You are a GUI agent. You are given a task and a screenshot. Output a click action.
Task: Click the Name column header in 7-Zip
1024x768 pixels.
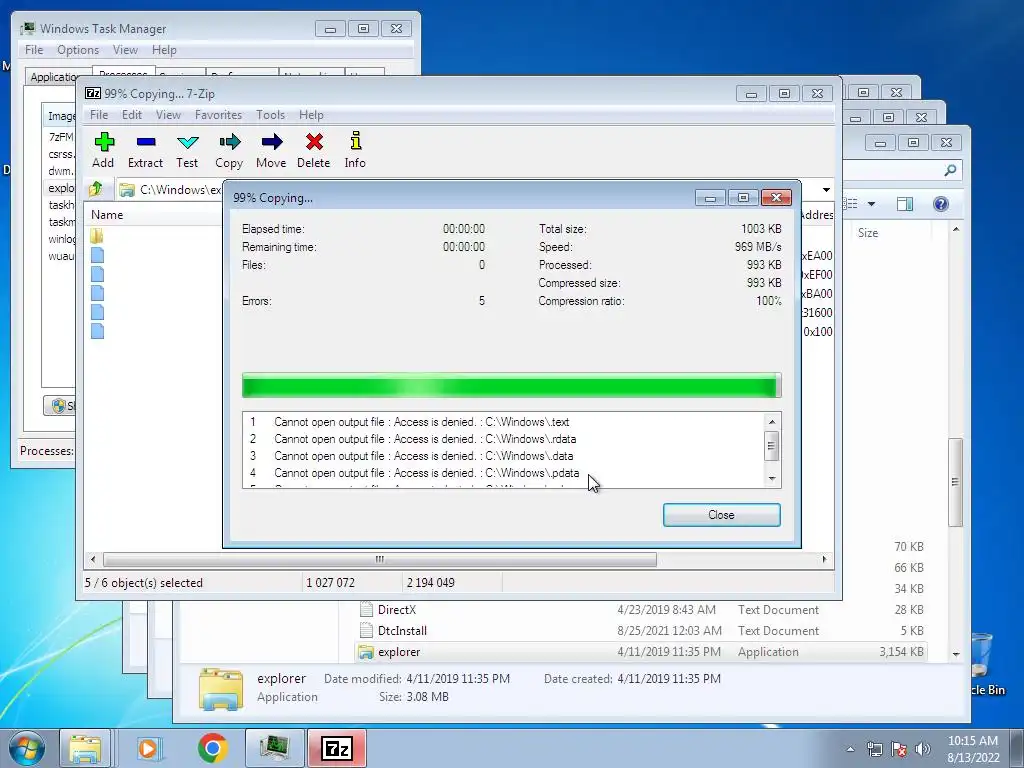[154, 215]
